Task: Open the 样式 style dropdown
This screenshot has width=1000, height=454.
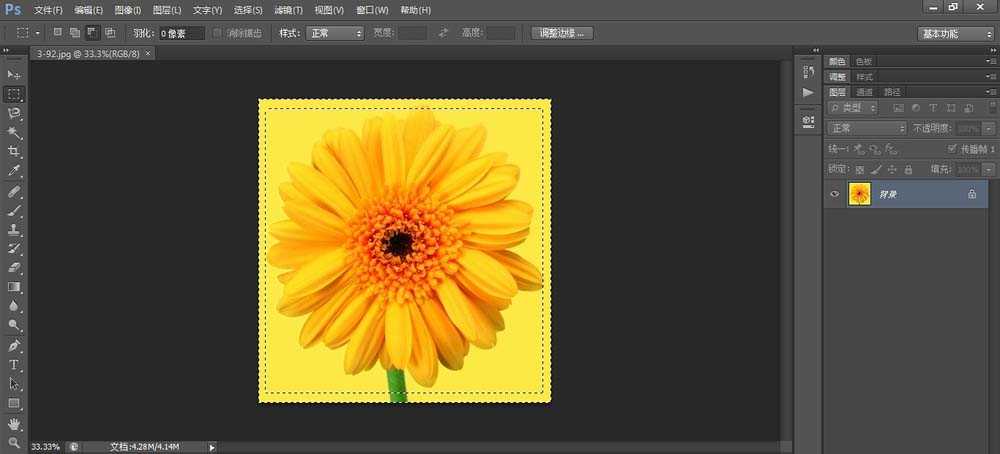Action: [335, 33]
